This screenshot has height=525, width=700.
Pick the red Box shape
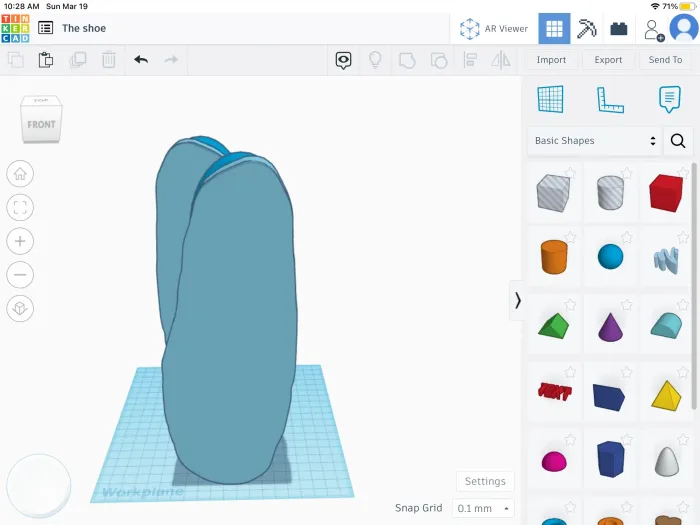tap(666, 192)
